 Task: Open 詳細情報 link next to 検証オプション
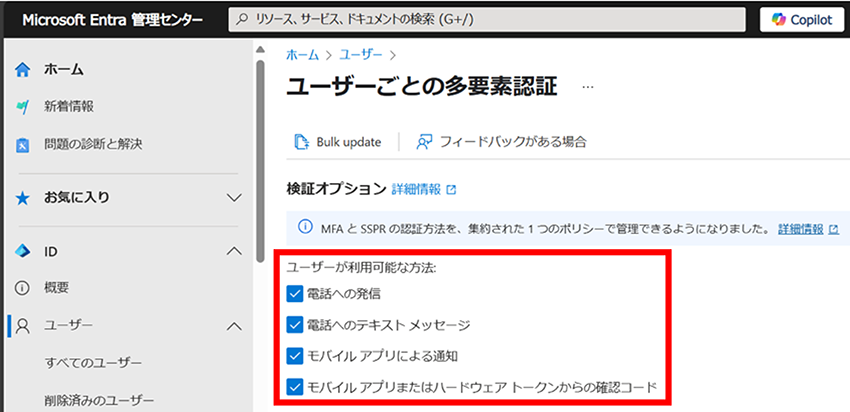416,189
